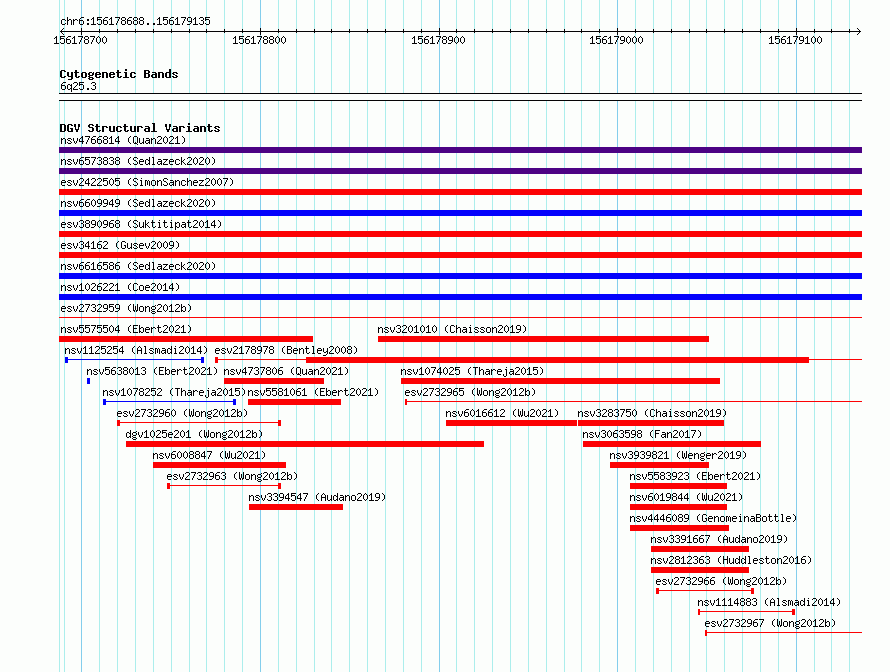The image size is (890, 672).
Task: Click esv2178978 (Bentley2008) label
Action: (286, 350)
